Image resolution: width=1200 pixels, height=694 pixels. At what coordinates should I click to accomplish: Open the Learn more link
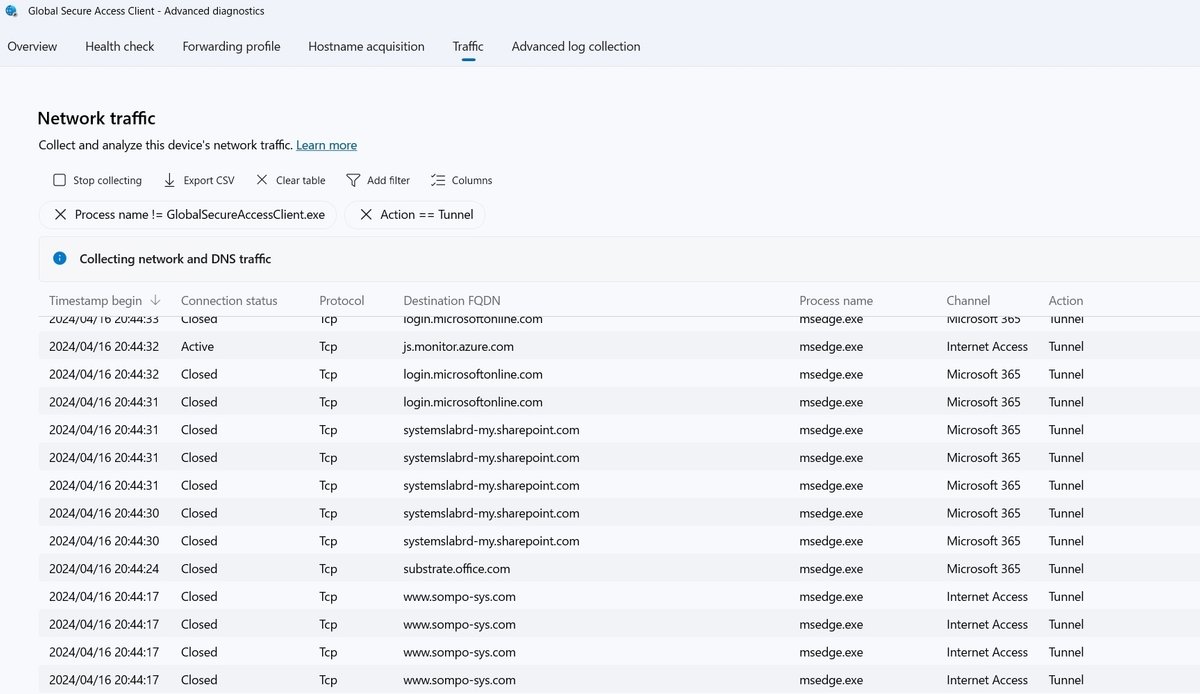(x=326, y=145)
